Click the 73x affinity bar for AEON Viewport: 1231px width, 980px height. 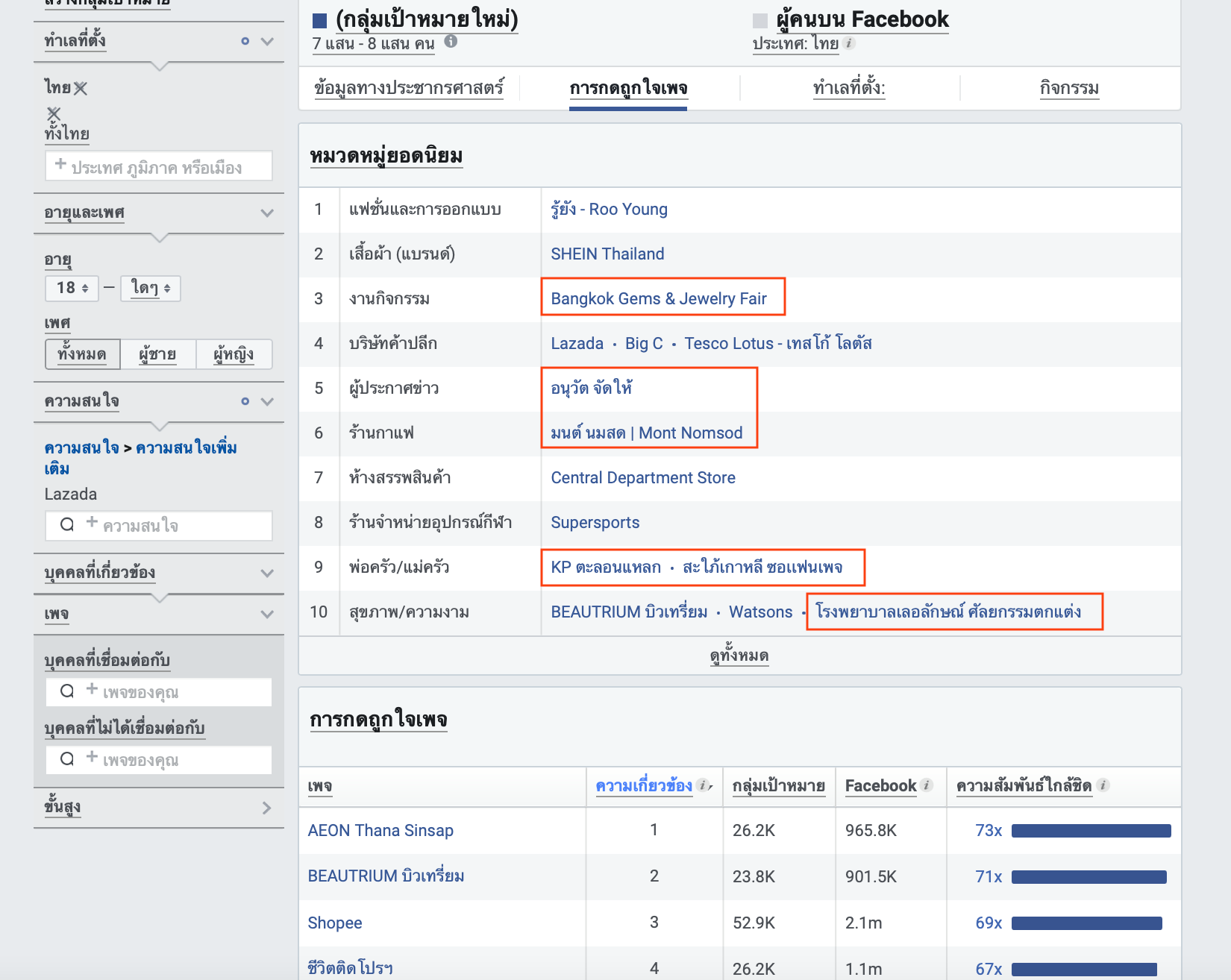coord(1091,831)
